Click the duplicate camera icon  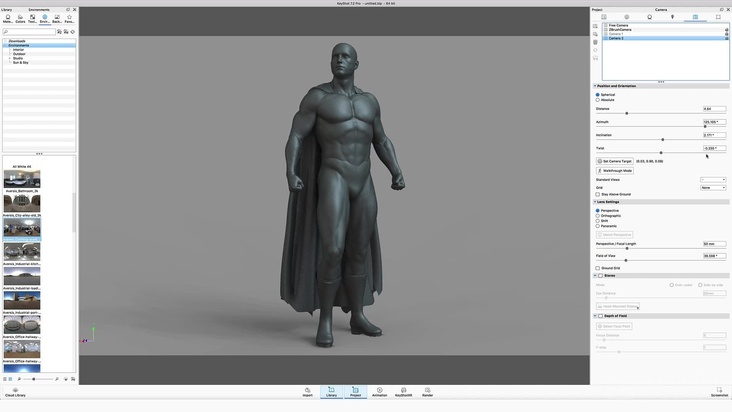(x=595, y=34)
